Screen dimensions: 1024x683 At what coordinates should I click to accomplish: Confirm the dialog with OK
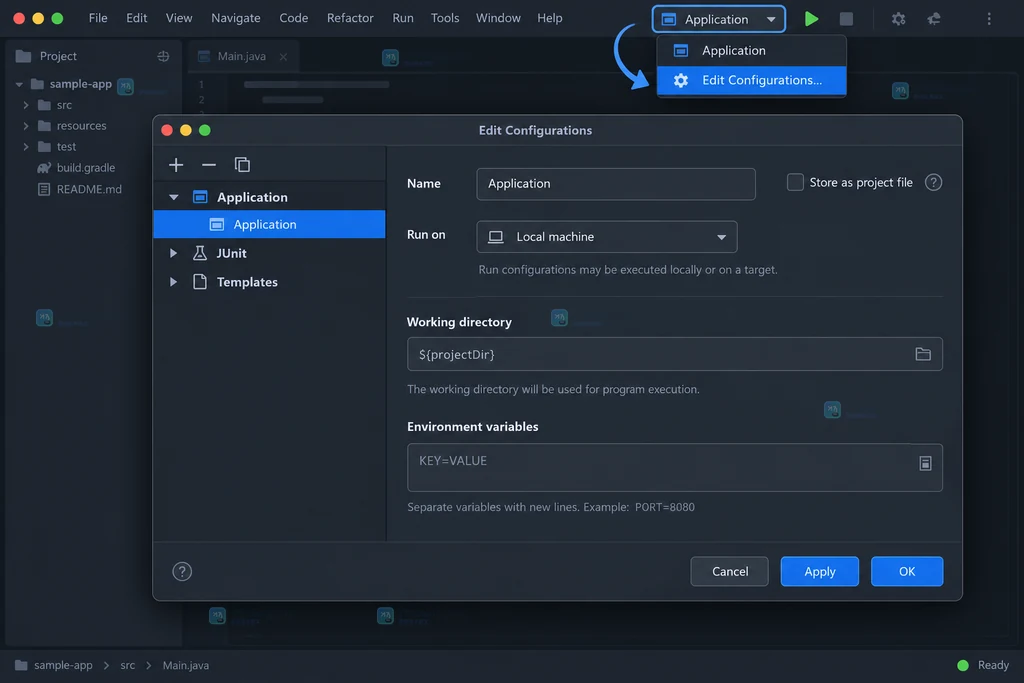pos(906,571)
